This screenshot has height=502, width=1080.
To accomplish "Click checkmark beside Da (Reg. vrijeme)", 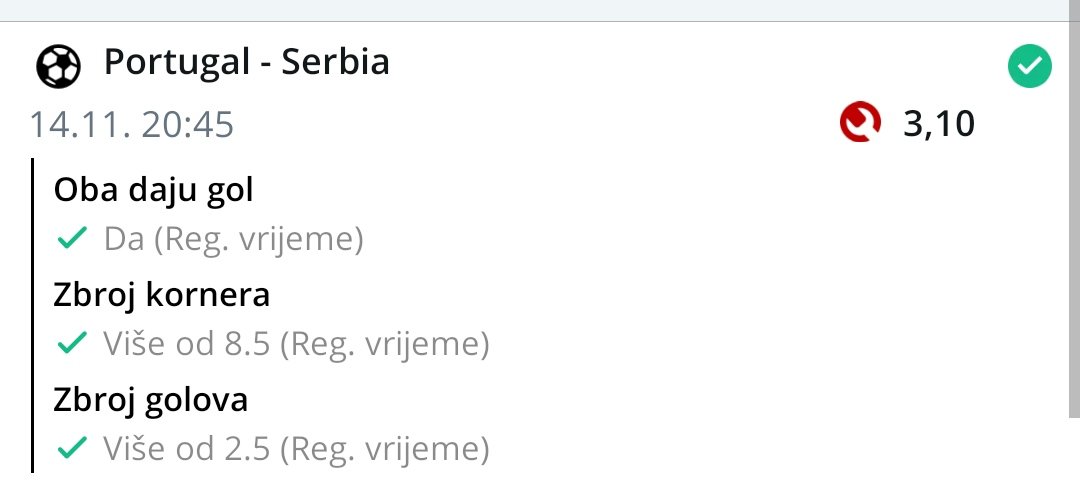I will 71,239.
